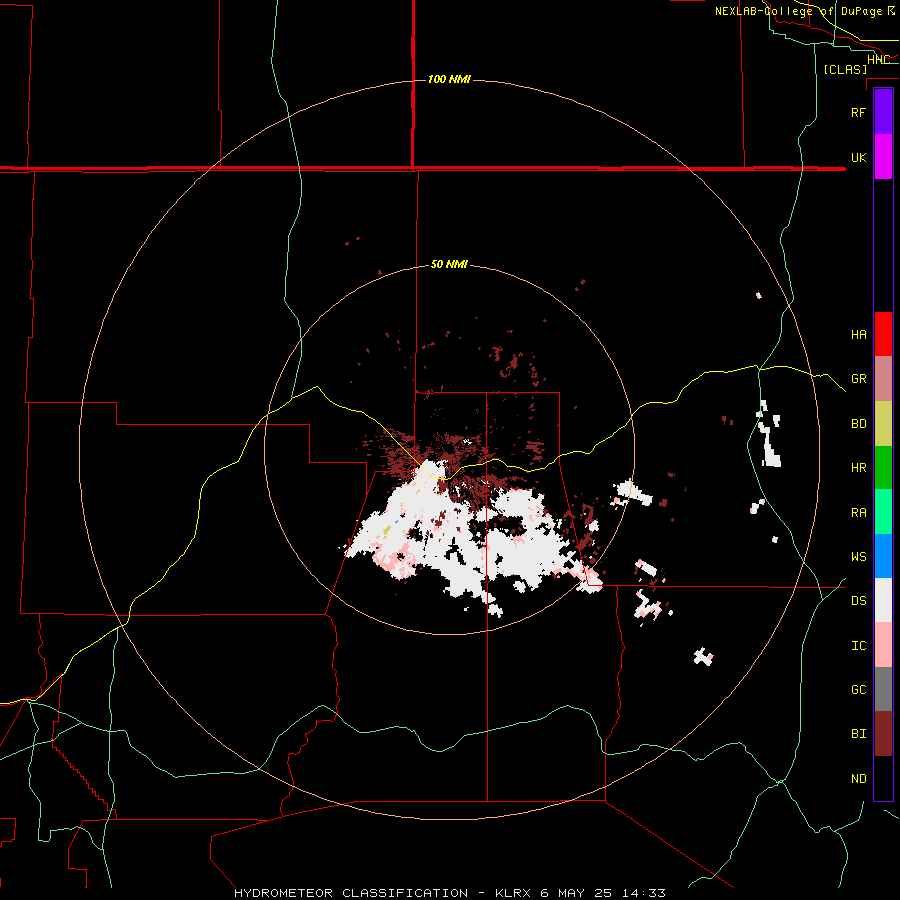
Task: Click the Hydrometeor Classification KLRX caption
Action: pos(449,893)
